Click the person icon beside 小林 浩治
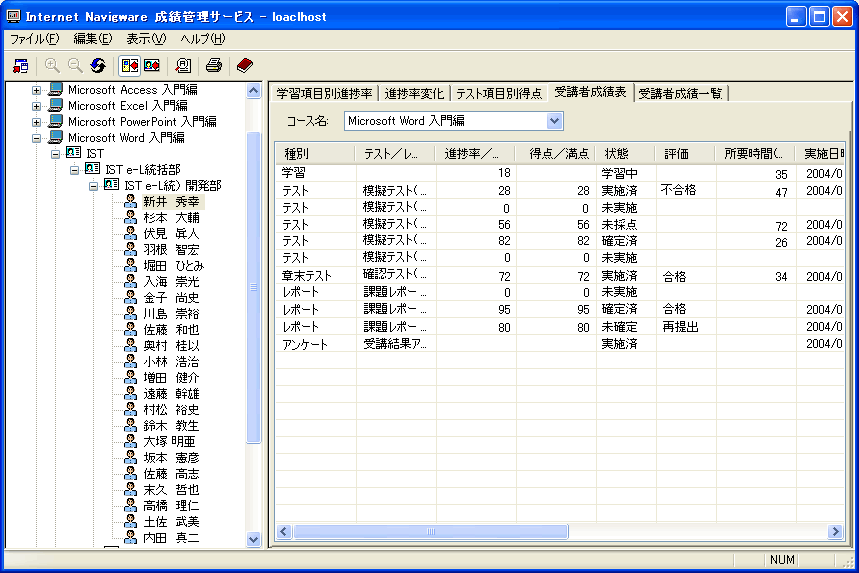This screenshot has width=859, height=573. [130, 361]
